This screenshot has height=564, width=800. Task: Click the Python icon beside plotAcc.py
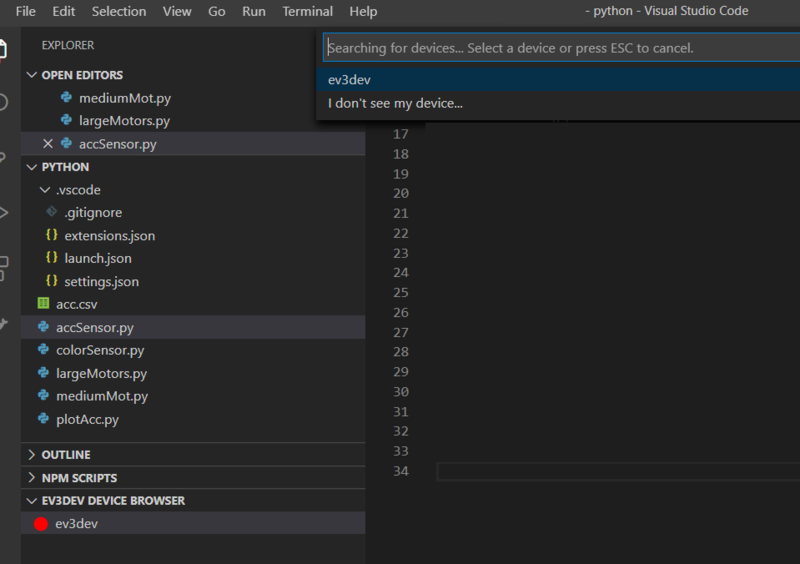(x=43, y=419)
